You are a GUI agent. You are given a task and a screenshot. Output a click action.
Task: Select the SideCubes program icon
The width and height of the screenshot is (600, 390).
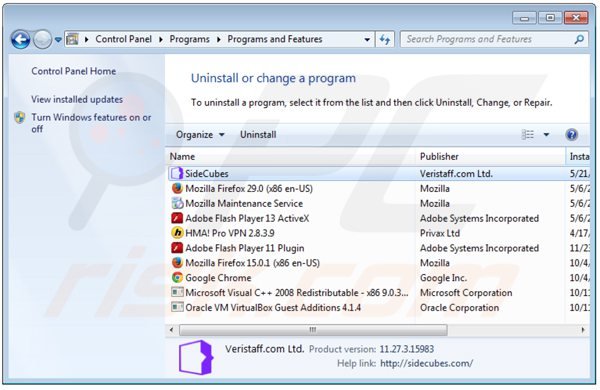click(x=177, y=173)
